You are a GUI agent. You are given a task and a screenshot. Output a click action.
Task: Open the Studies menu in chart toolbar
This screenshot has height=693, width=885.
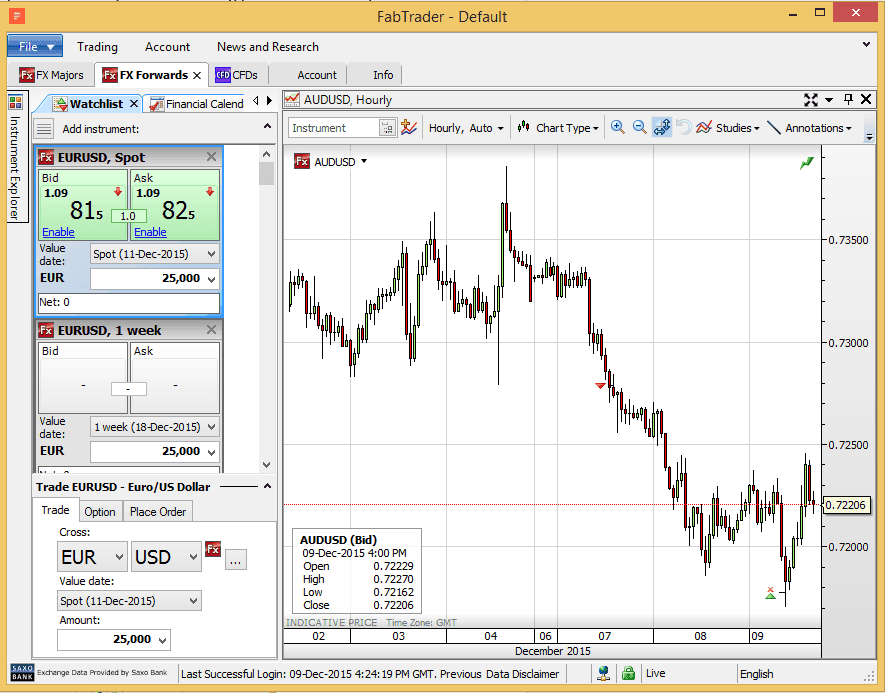pos(728,128)
